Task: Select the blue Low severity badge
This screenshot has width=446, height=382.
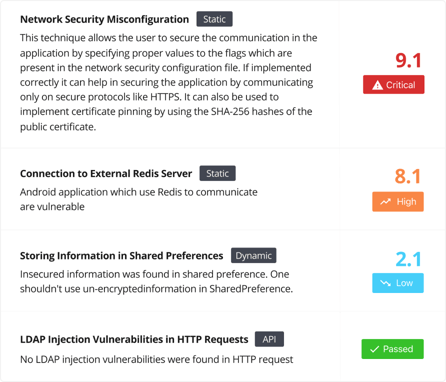Action: pos(398,283)
